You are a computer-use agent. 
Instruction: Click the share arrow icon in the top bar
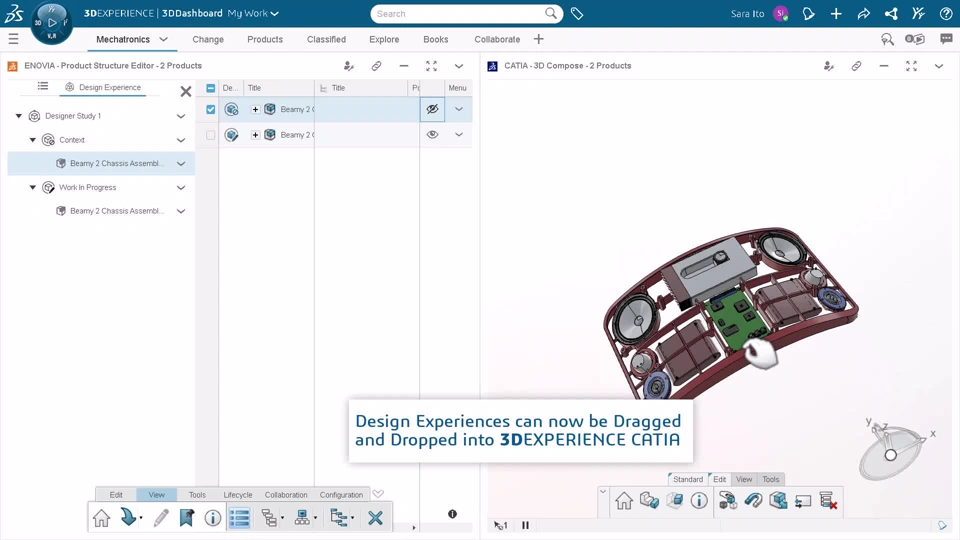863,13
